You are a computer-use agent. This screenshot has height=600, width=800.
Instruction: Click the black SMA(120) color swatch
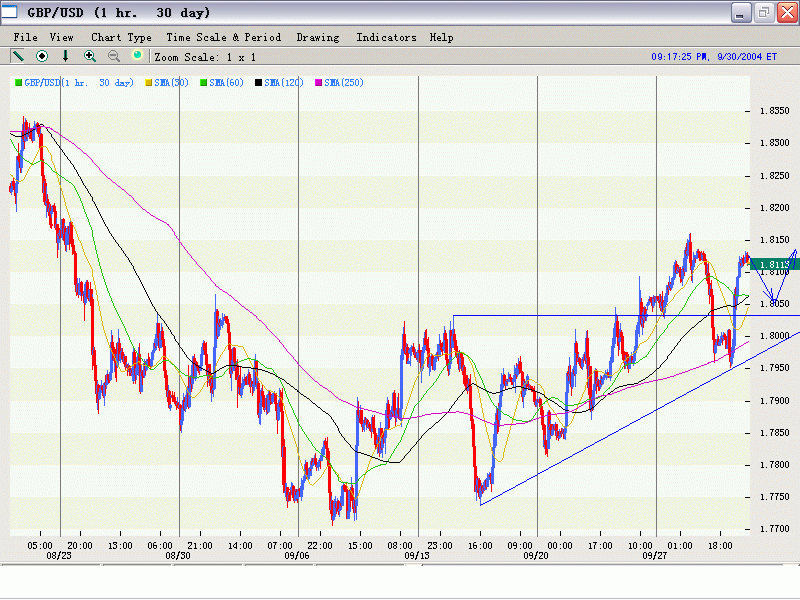pyautogui.click(x=259, y=82)
